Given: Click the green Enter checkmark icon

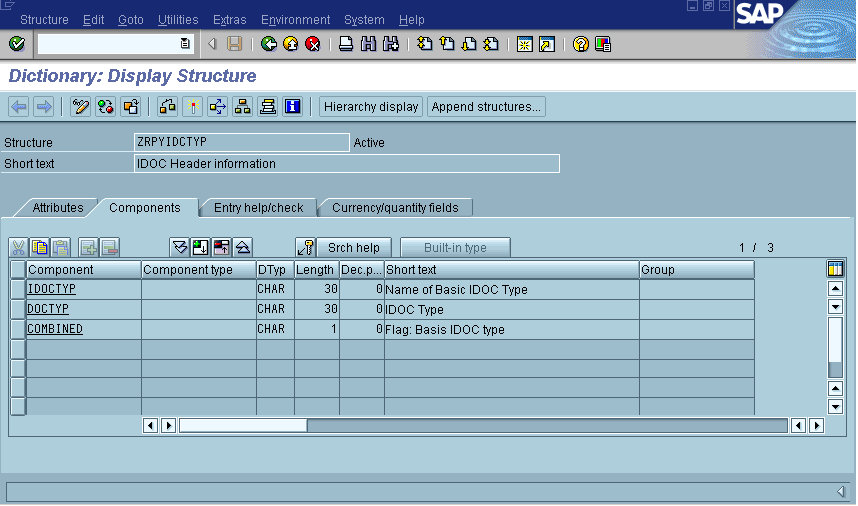Looking at the screenshot, I should coord(17,44).
